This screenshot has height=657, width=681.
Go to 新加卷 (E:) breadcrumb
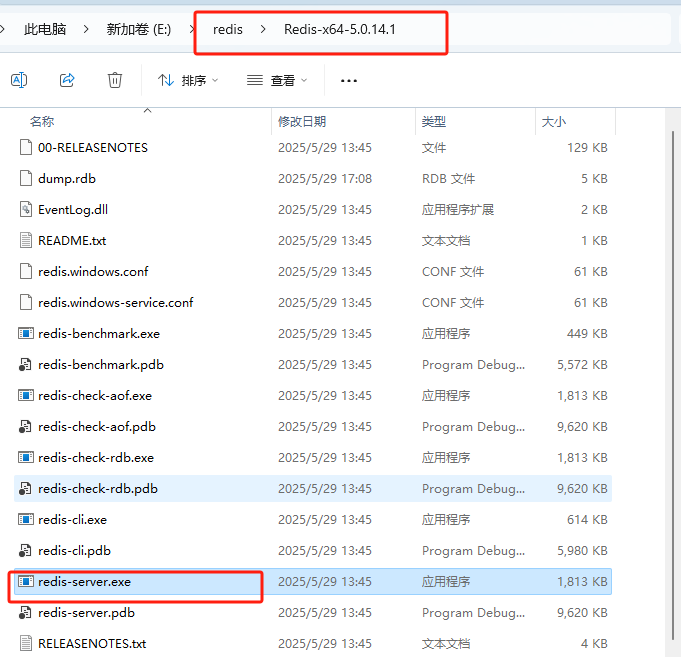139,29
